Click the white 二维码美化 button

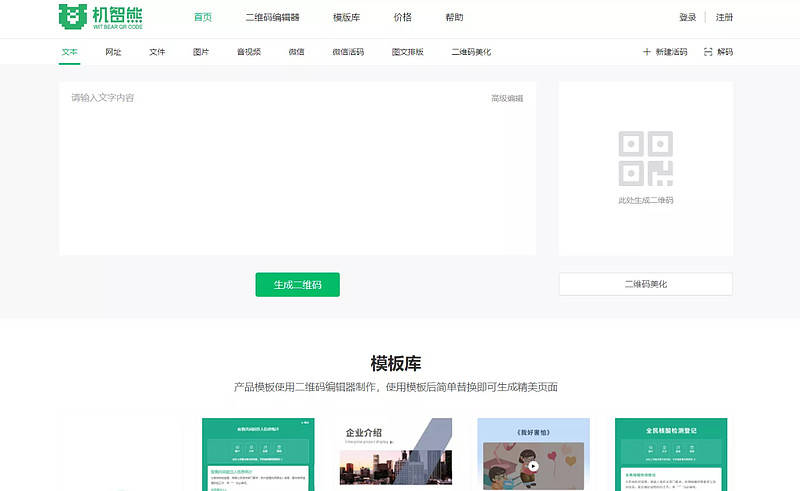pyautogui.click(x=646, y=284)
